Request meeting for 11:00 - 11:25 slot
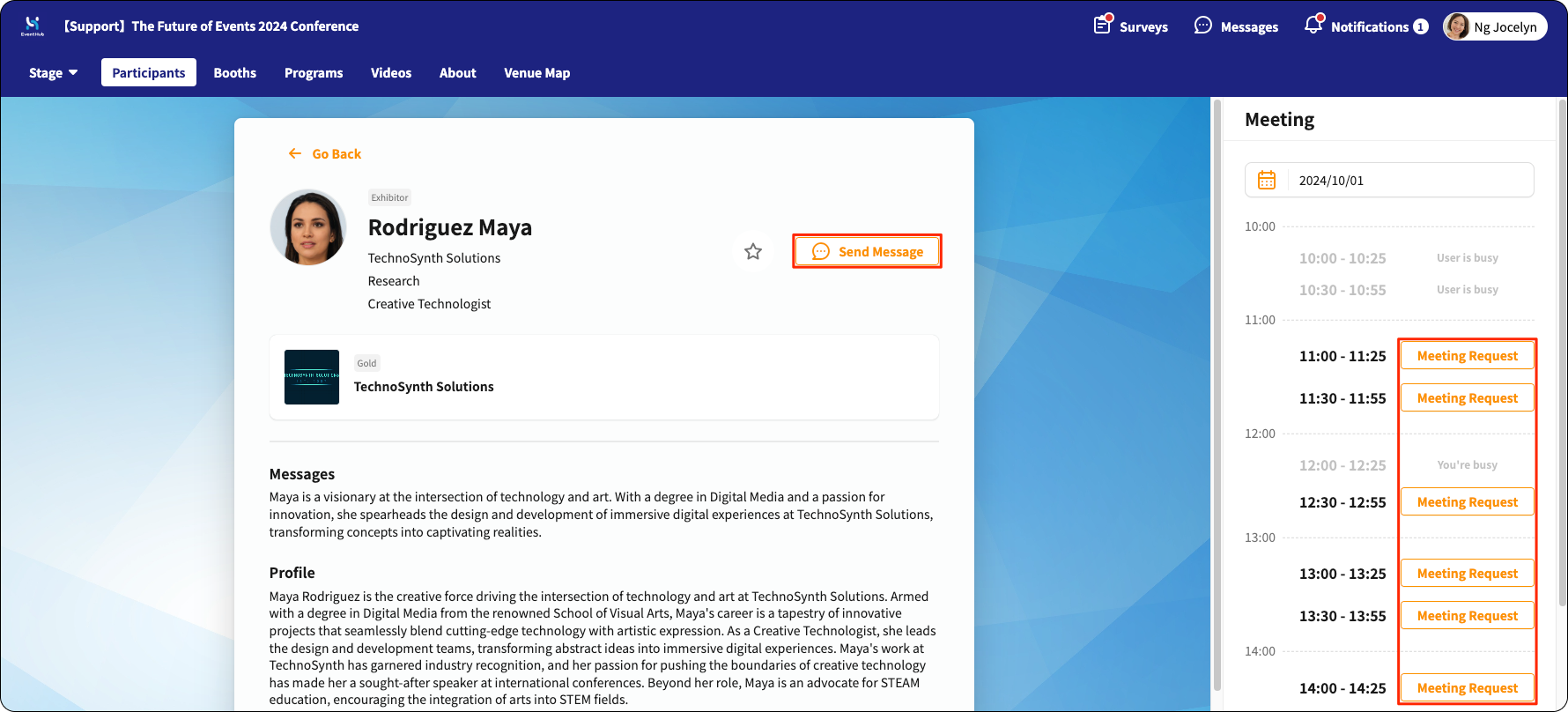The image size is (1568, 712). (x=1468, y=356)
